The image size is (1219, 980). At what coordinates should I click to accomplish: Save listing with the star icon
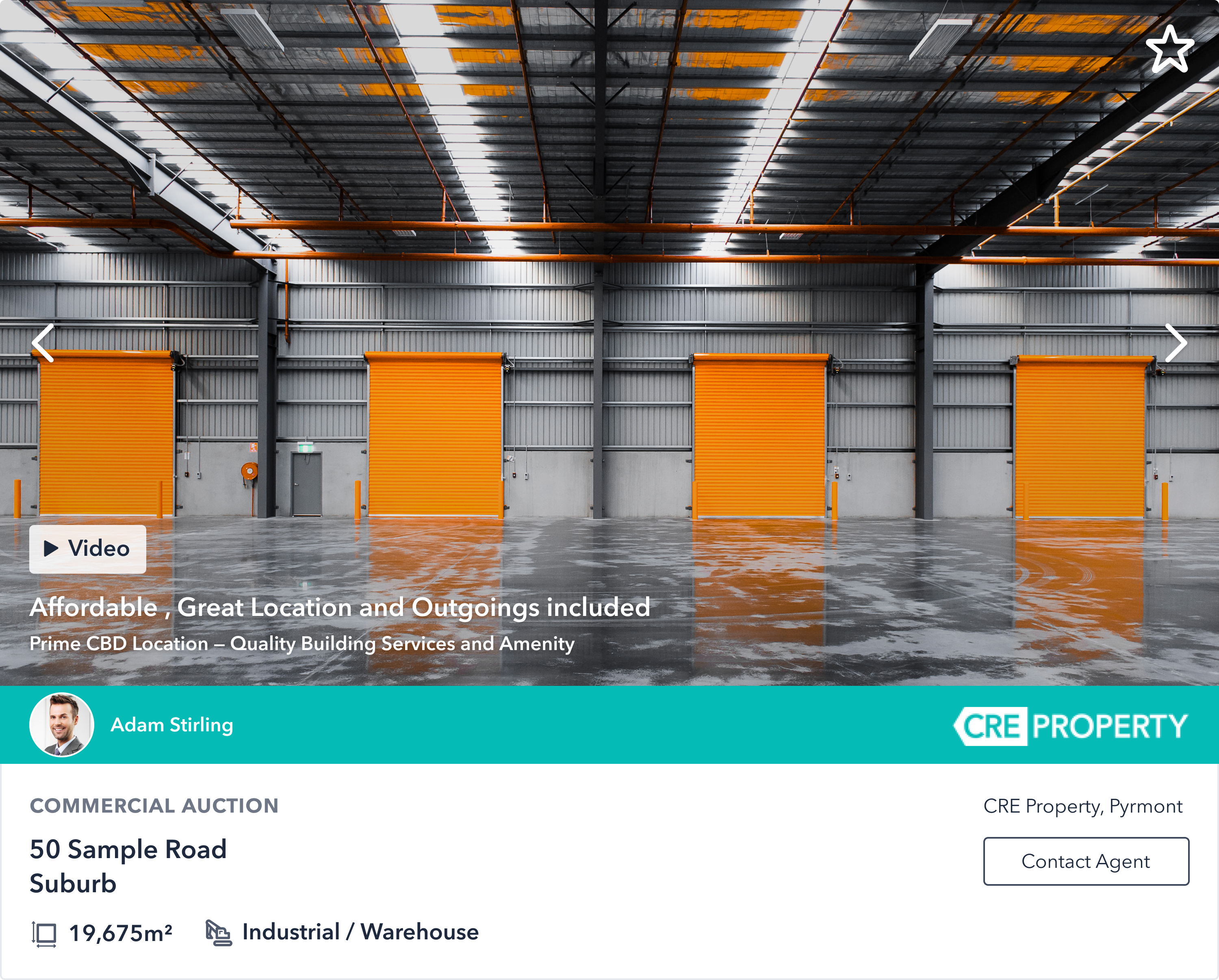point(1169,50)
